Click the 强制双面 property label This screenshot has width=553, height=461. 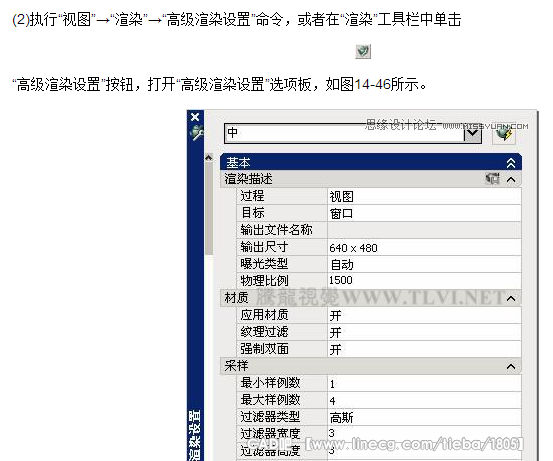(x=264, y=348)
